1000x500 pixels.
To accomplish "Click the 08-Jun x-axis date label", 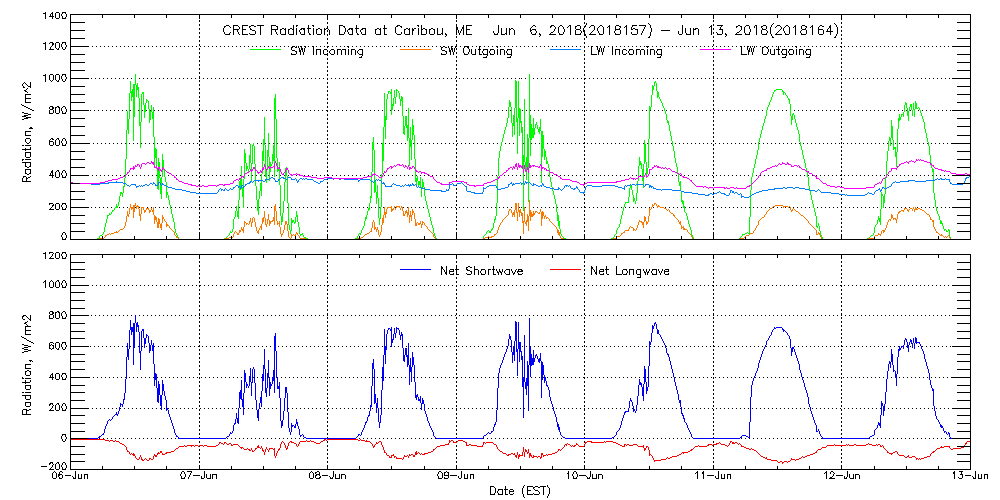I will (328, 476).
